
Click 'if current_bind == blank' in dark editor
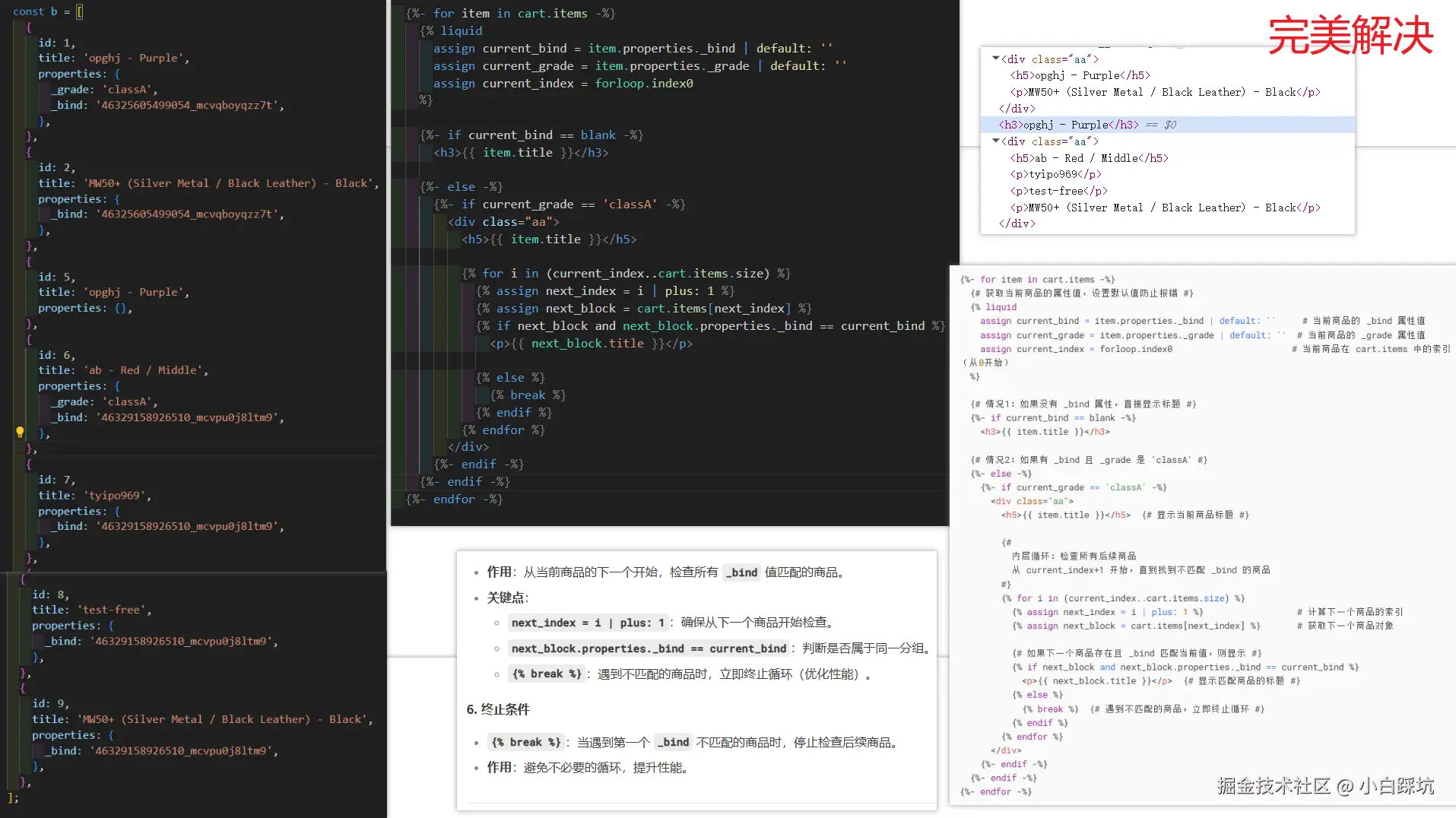(x=532, y=135)
